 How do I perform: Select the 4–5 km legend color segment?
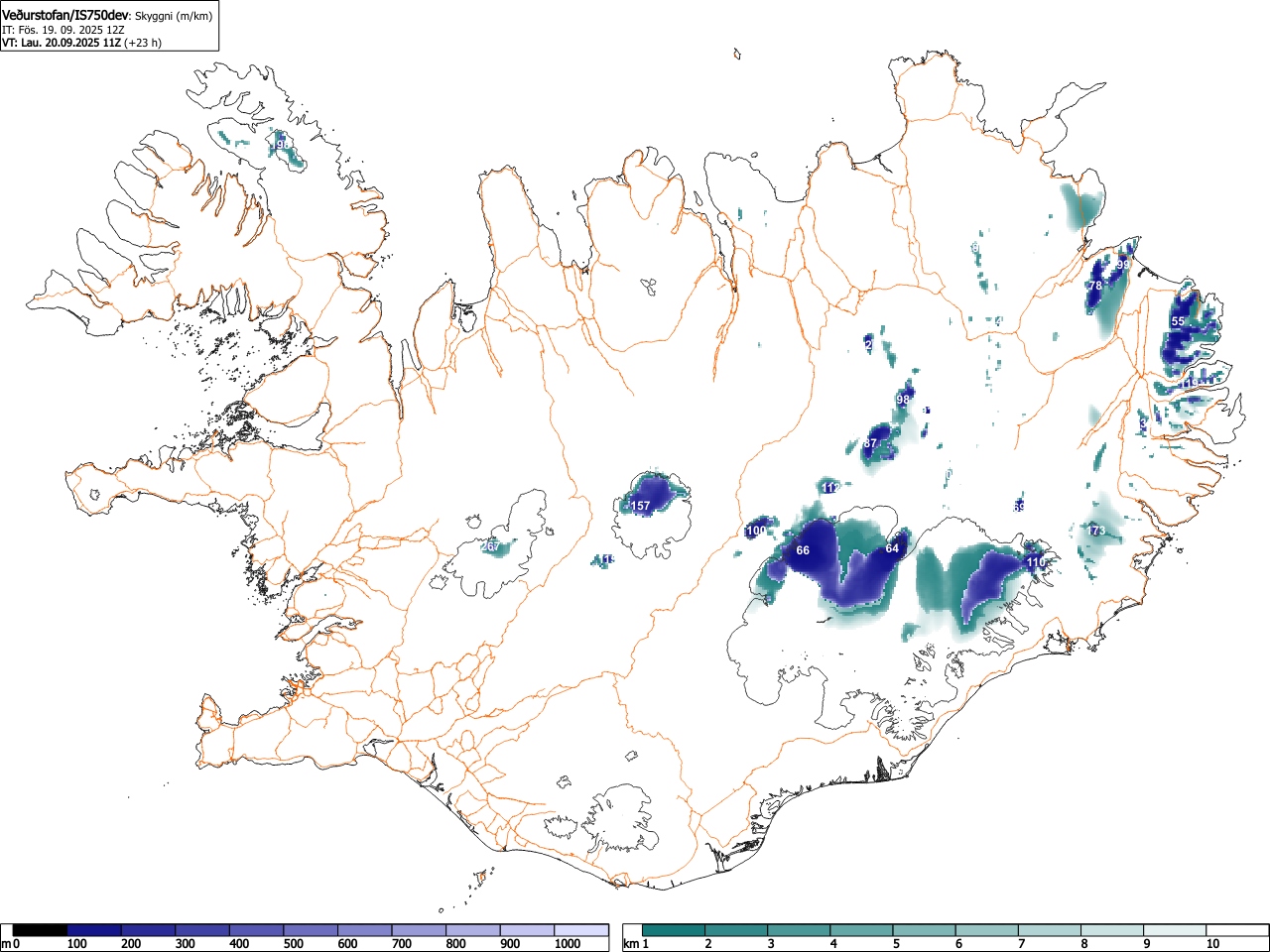point(862,930)
